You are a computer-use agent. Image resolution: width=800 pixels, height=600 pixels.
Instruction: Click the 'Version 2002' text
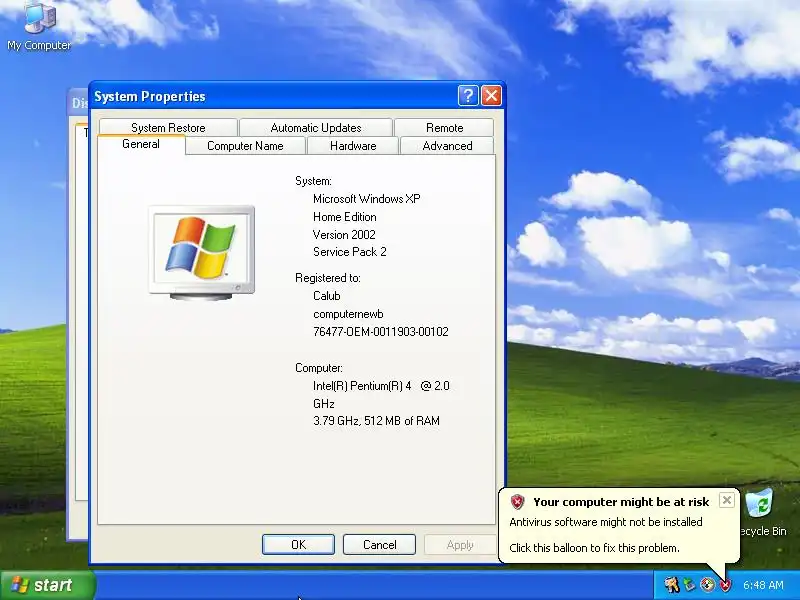click(x=344, y=235)
